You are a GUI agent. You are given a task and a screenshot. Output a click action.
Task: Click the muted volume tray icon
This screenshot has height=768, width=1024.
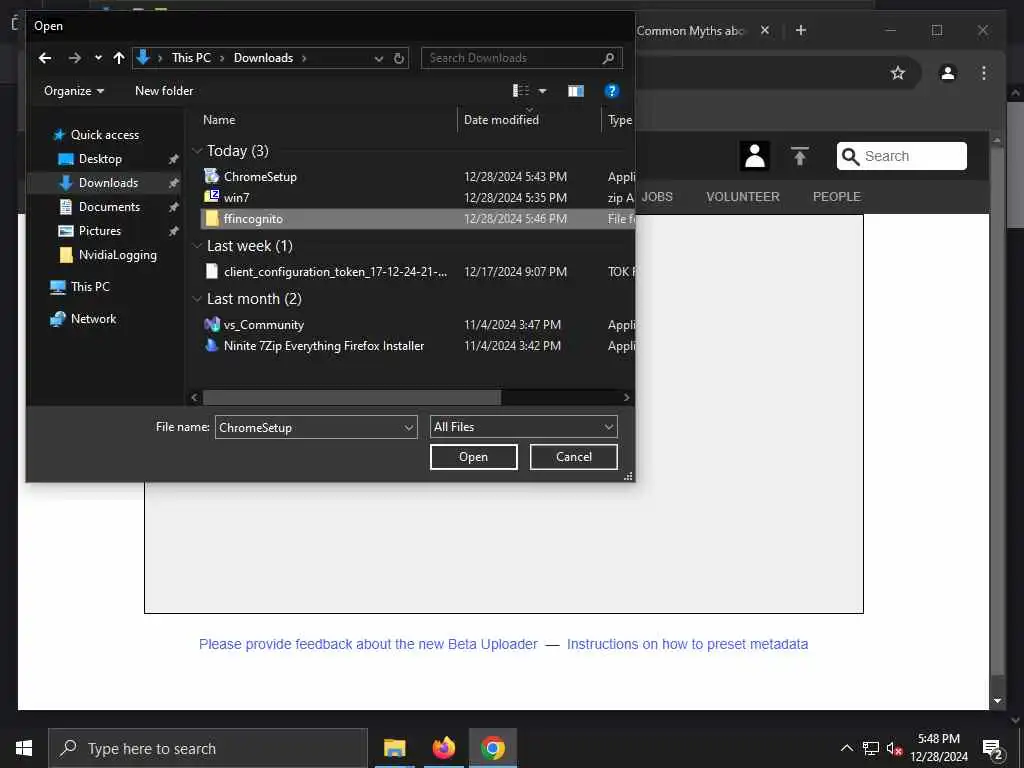point(894,748)
